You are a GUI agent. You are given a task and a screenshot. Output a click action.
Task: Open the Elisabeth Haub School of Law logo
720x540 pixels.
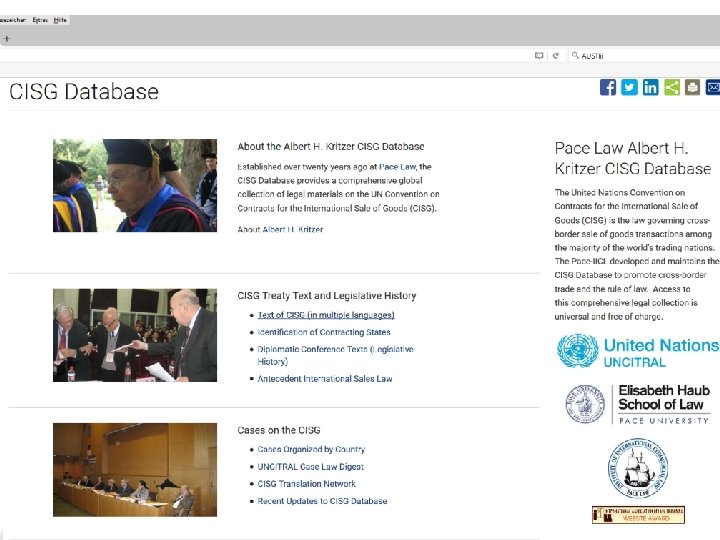[x=638, y=404]
